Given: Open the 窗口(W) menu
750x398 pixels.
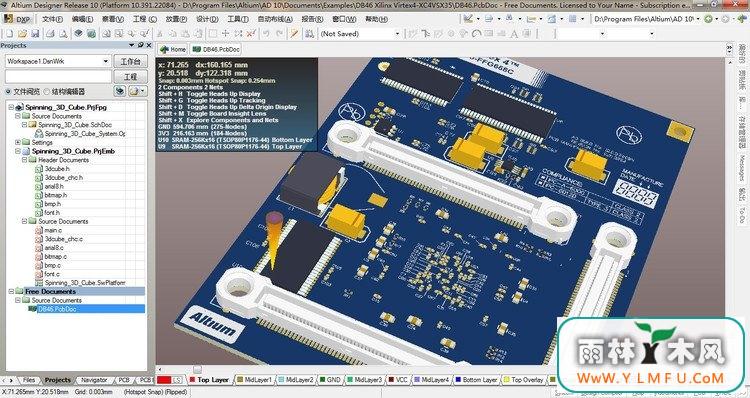Looking at the screenshot, I should coord(344,20).
